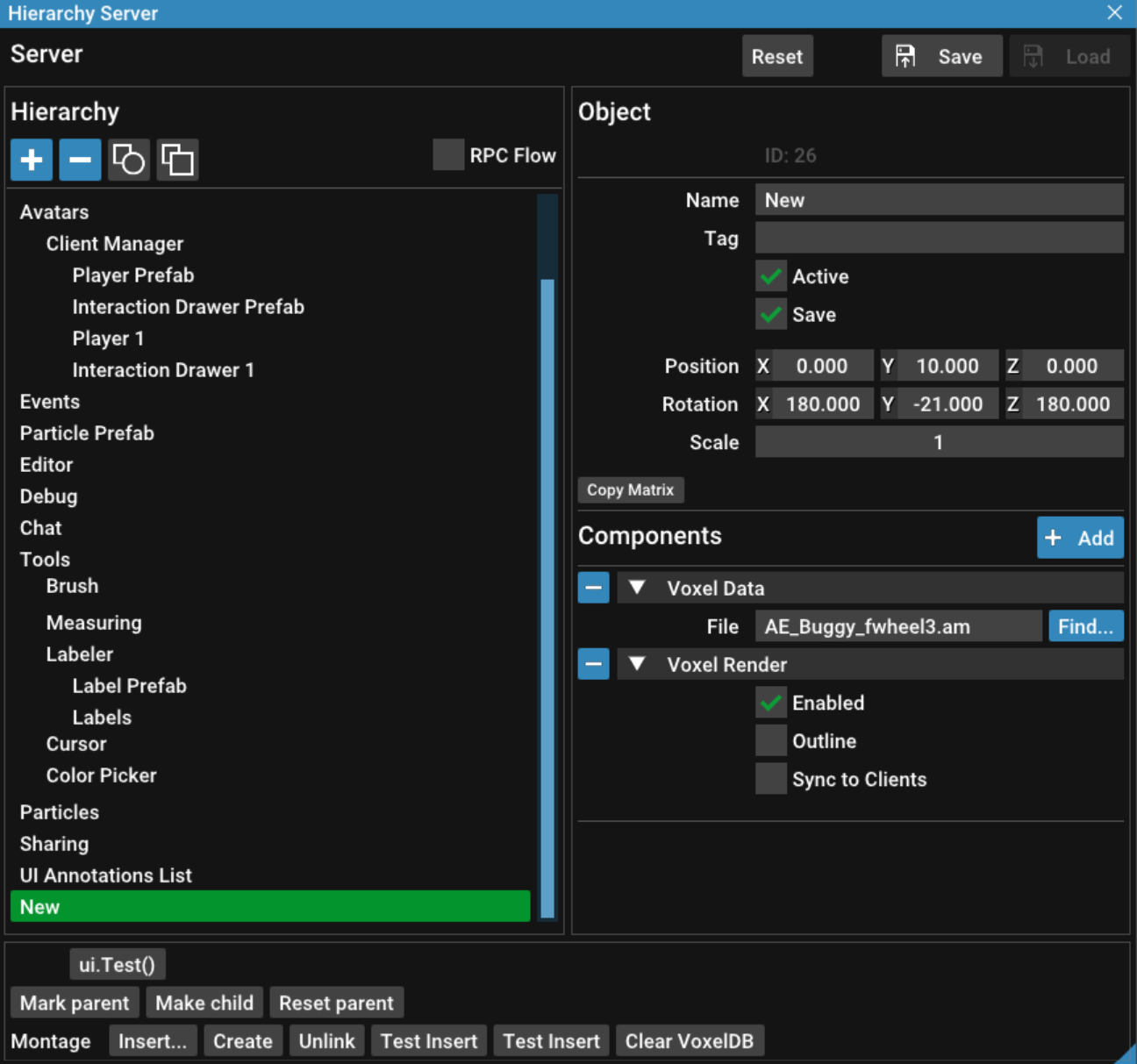This screenshot has width=1137, height=1064.
Task: Click the File field AE_Buggy_fwheel3.am
Action: [x=898, y=626]
